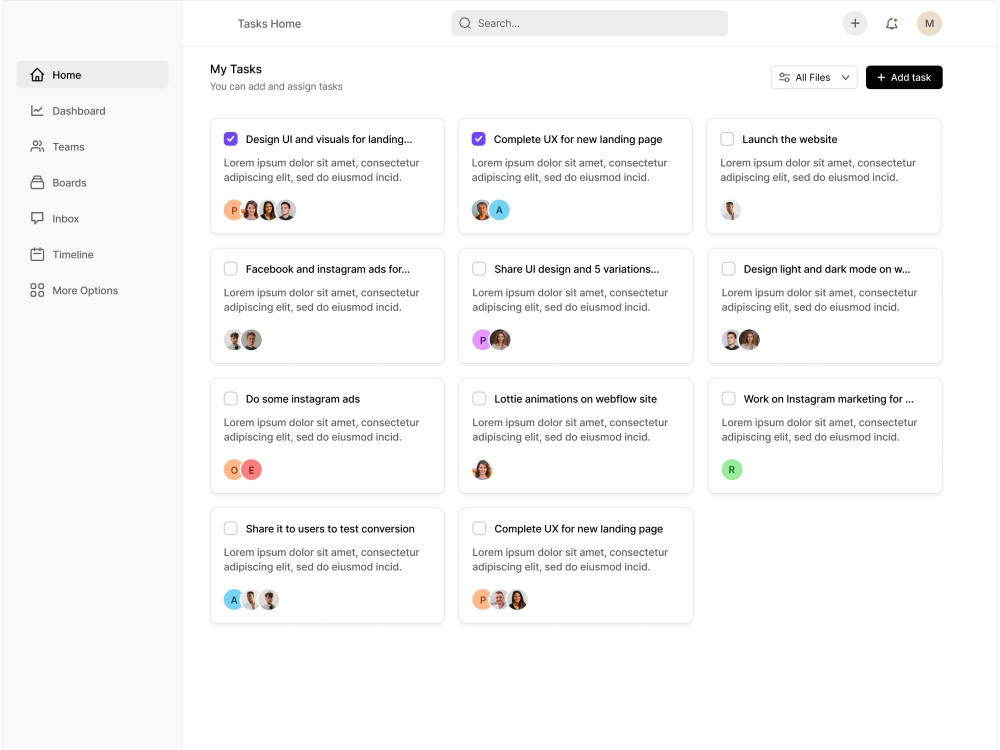Click orange O avatar on Do some instagram ads
Screen dimensions: 1000x750
pyautogui.click(x=233, y=470)
